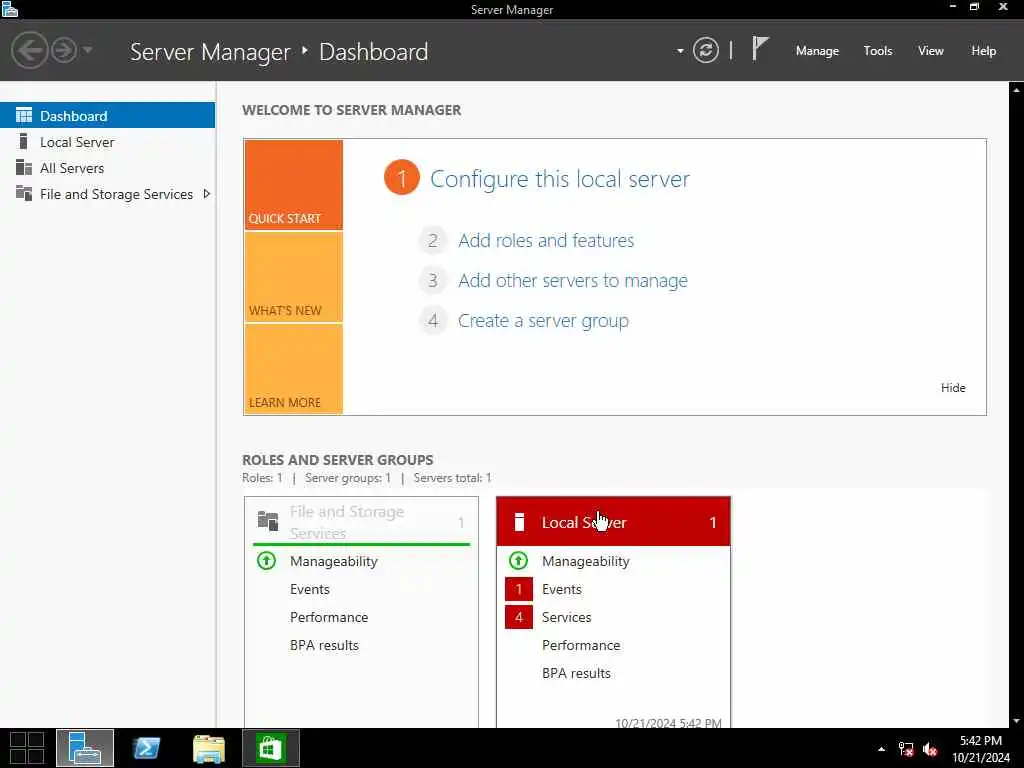This screenshot has height=768, width=1024.
Task: Expand the File and Storage Services arrow
Action: coord(206,194)
